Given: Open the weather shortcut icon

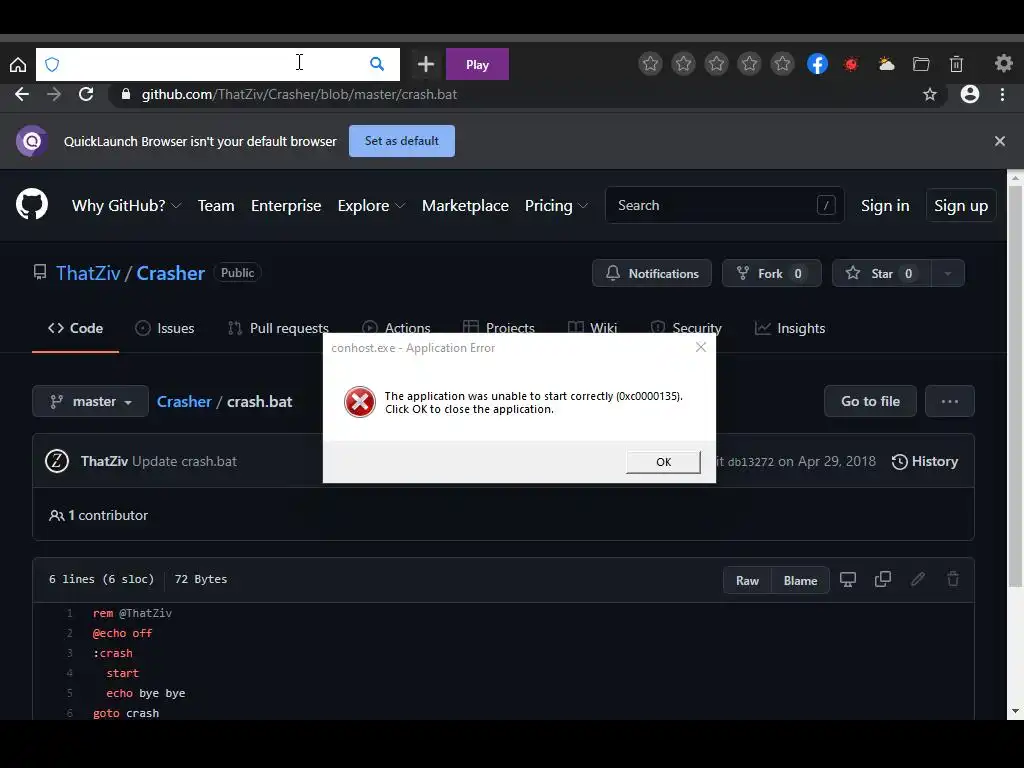Looking at the screenshot, I should (887, 63).
